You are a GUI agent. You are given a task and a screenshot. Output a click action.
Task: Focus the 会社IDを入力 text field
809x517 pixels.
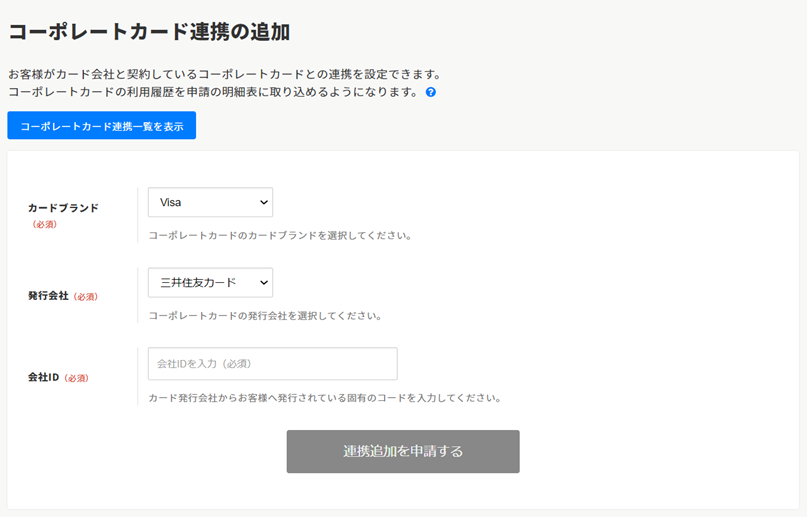[272, 364]
